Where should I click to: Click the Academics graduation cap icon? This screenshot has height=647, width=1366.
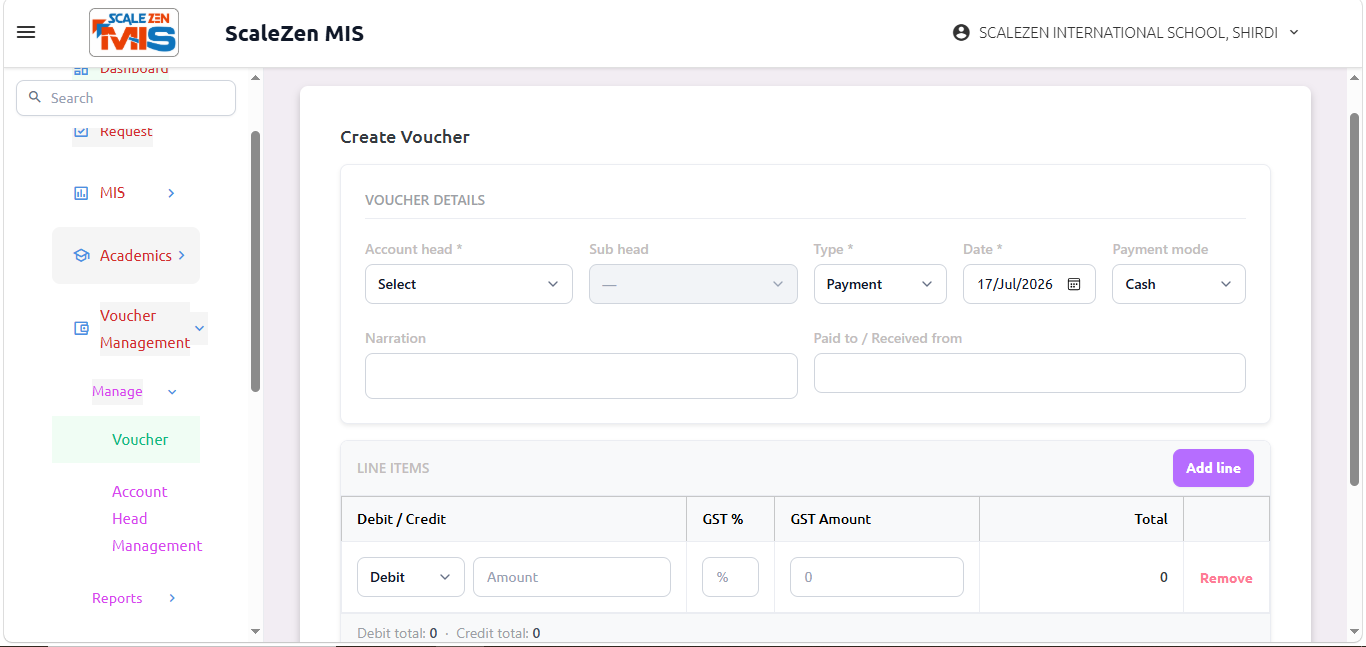click(81, 256)
